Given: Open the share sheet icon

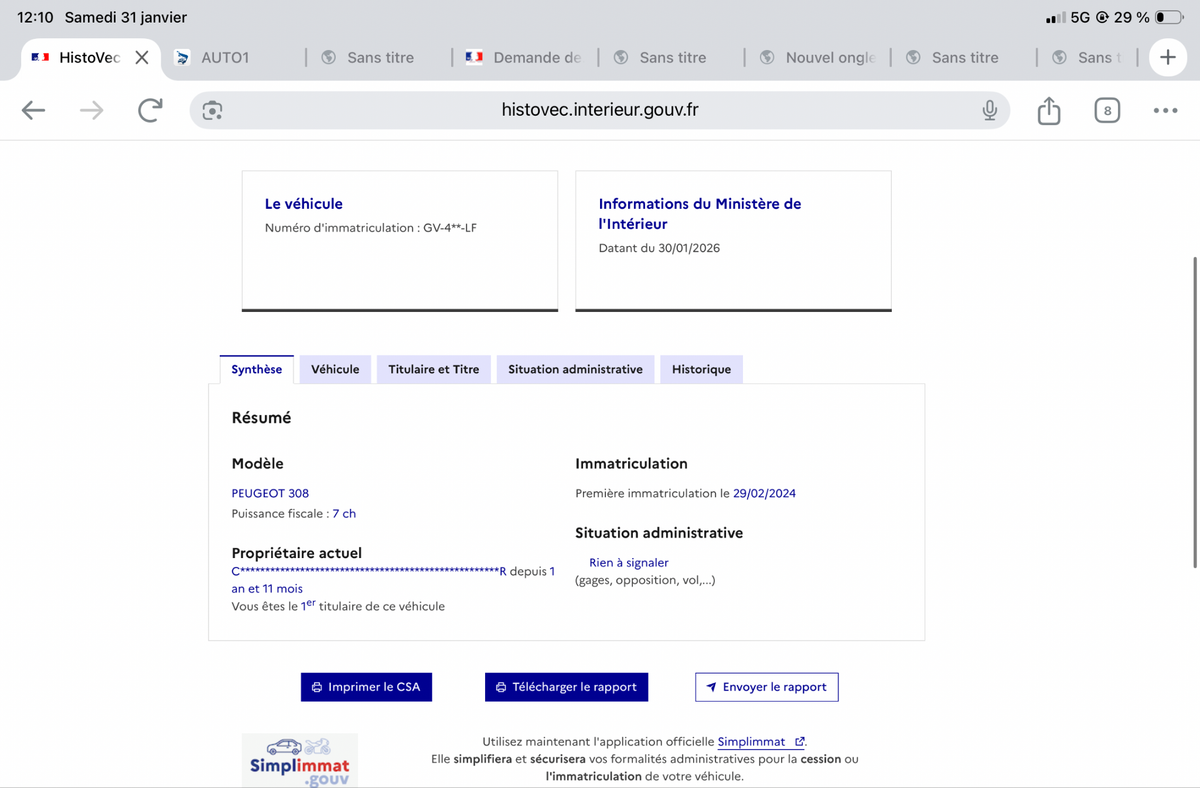Looking at the screenshot, I should tap(1048, 110).
